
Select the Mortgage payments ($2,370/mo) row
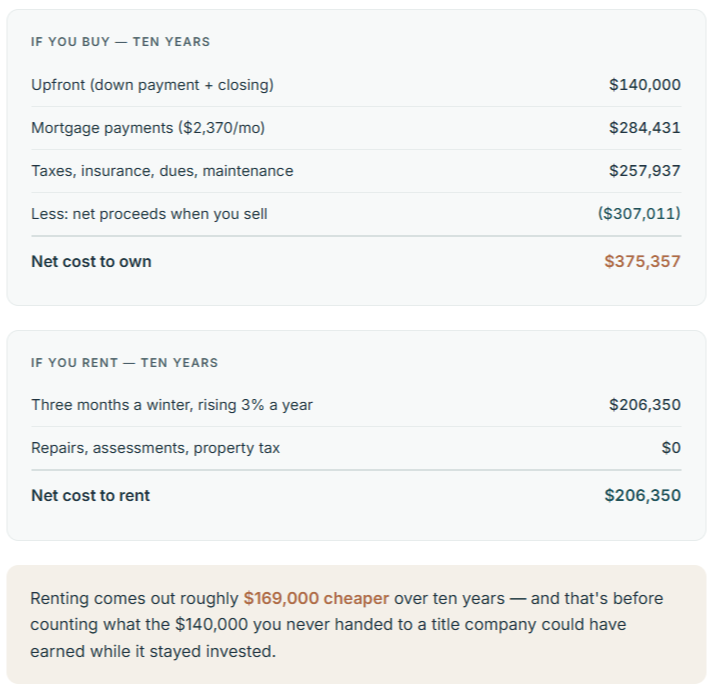[x=356, y=128]
